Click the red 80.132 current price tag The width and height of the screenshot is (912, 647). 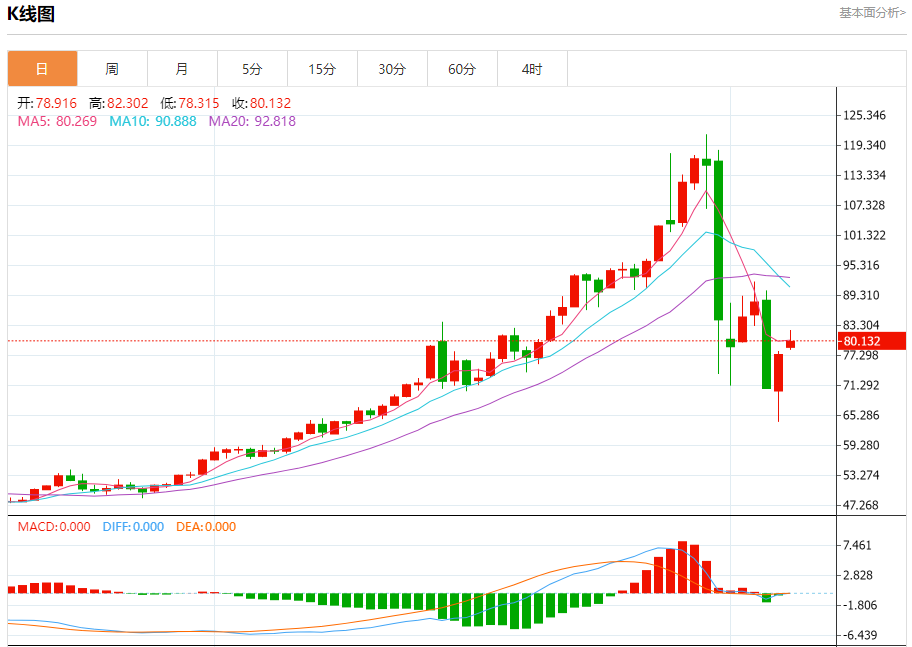[x=872, y=341]
